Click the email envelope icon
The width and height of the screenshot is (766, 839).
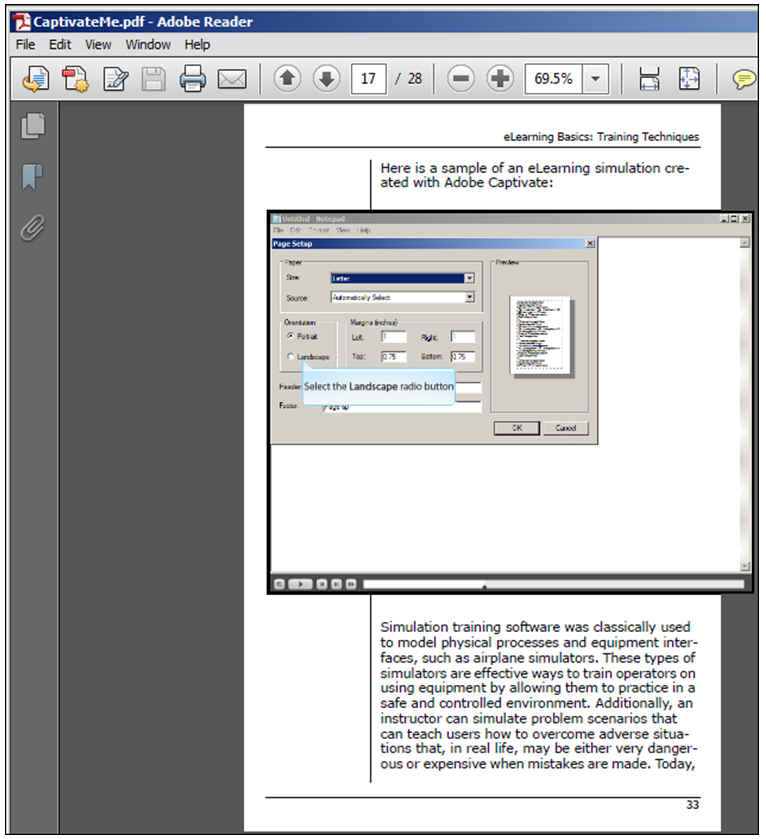tap(232, 79)
